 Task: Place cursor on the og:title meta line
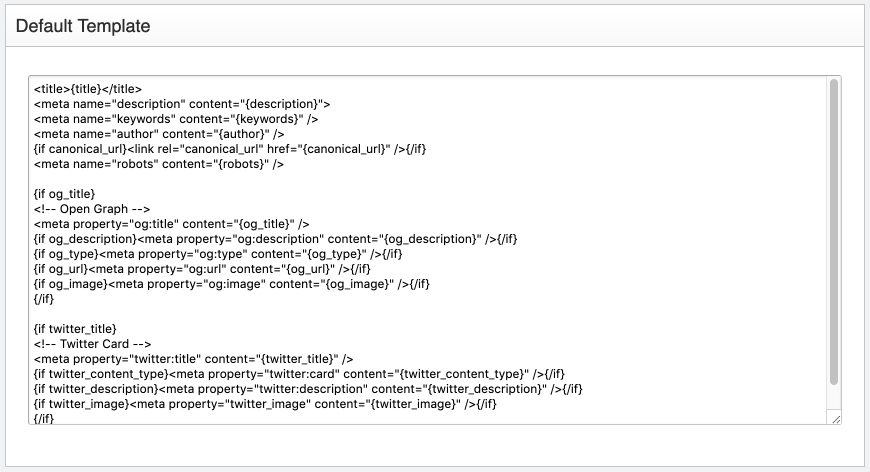(171, 224)
